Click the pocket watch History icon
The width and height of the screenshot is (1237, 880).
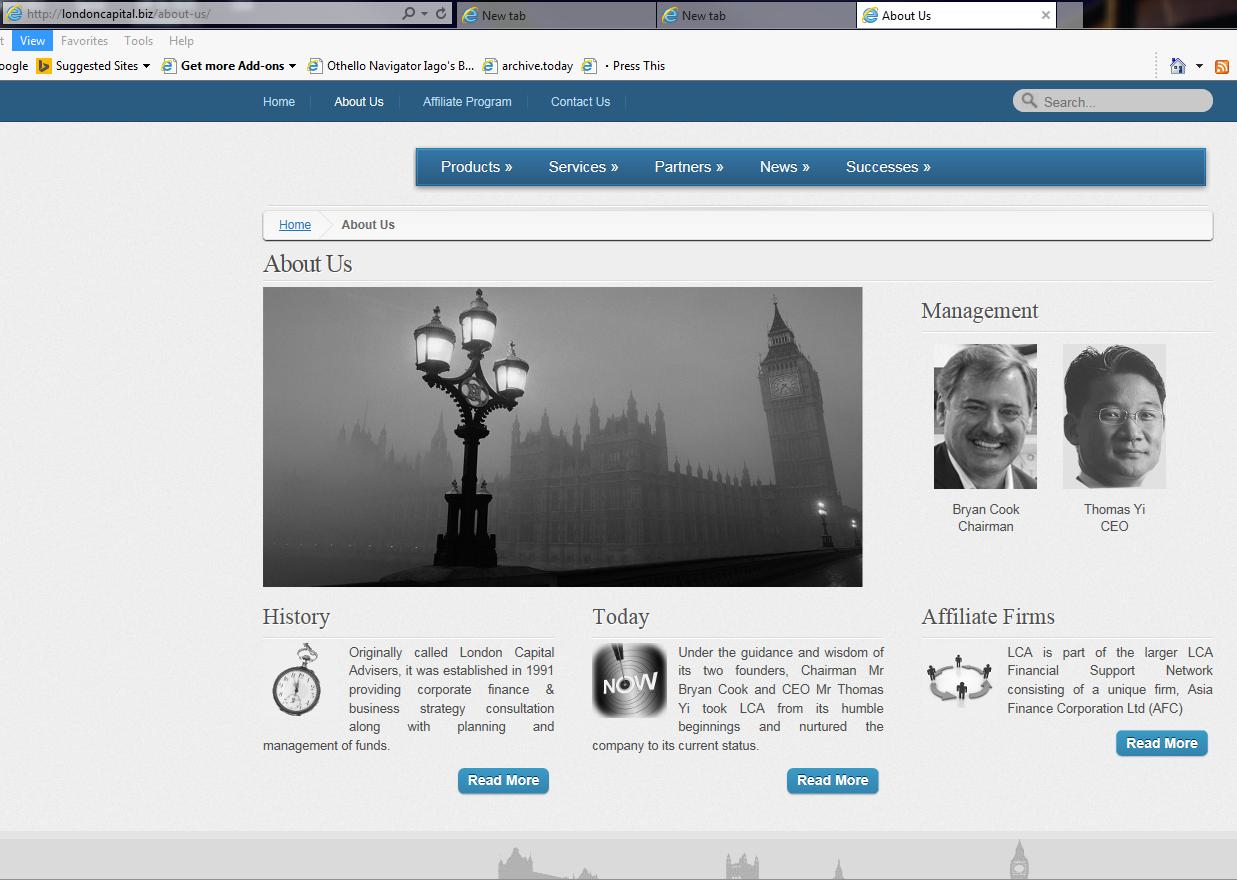[297, 680]
